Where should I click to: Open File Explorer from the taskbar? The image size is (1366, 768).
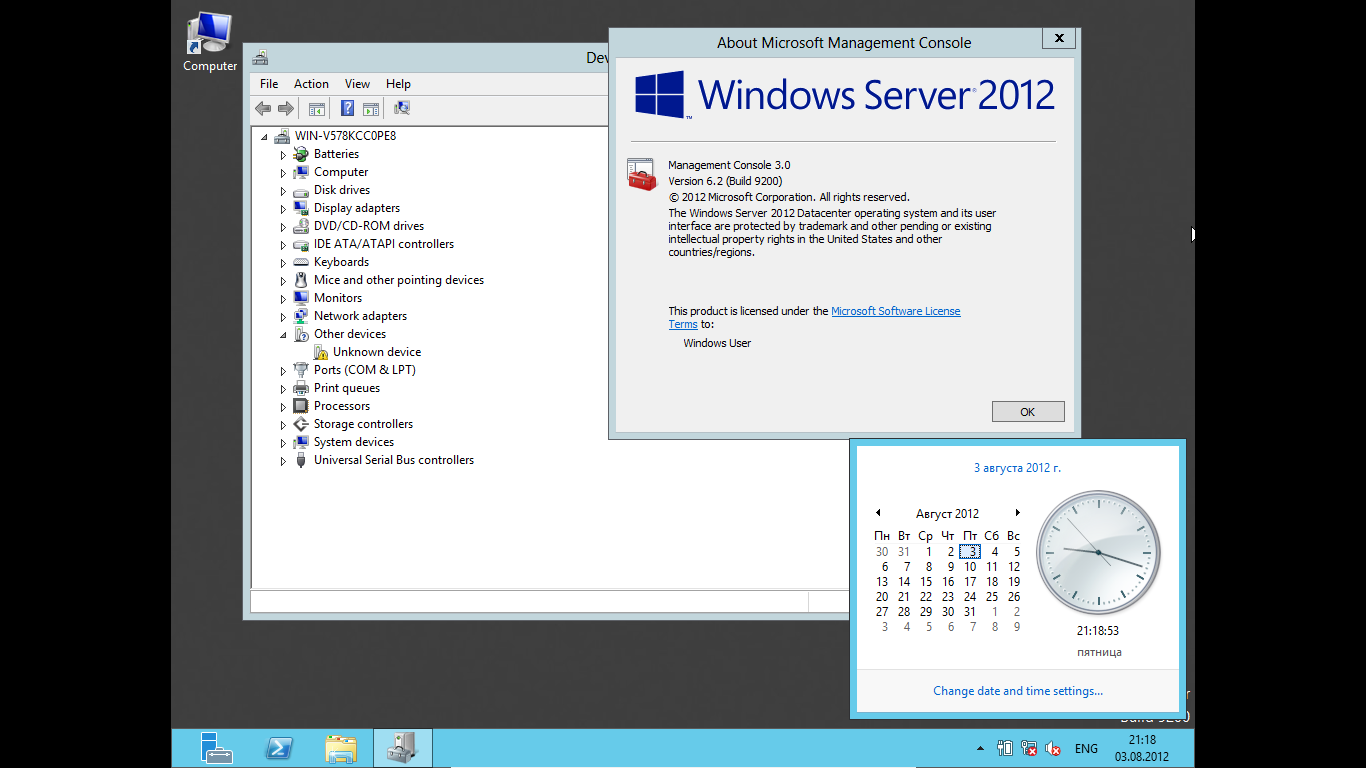click(x=341, y=748)
